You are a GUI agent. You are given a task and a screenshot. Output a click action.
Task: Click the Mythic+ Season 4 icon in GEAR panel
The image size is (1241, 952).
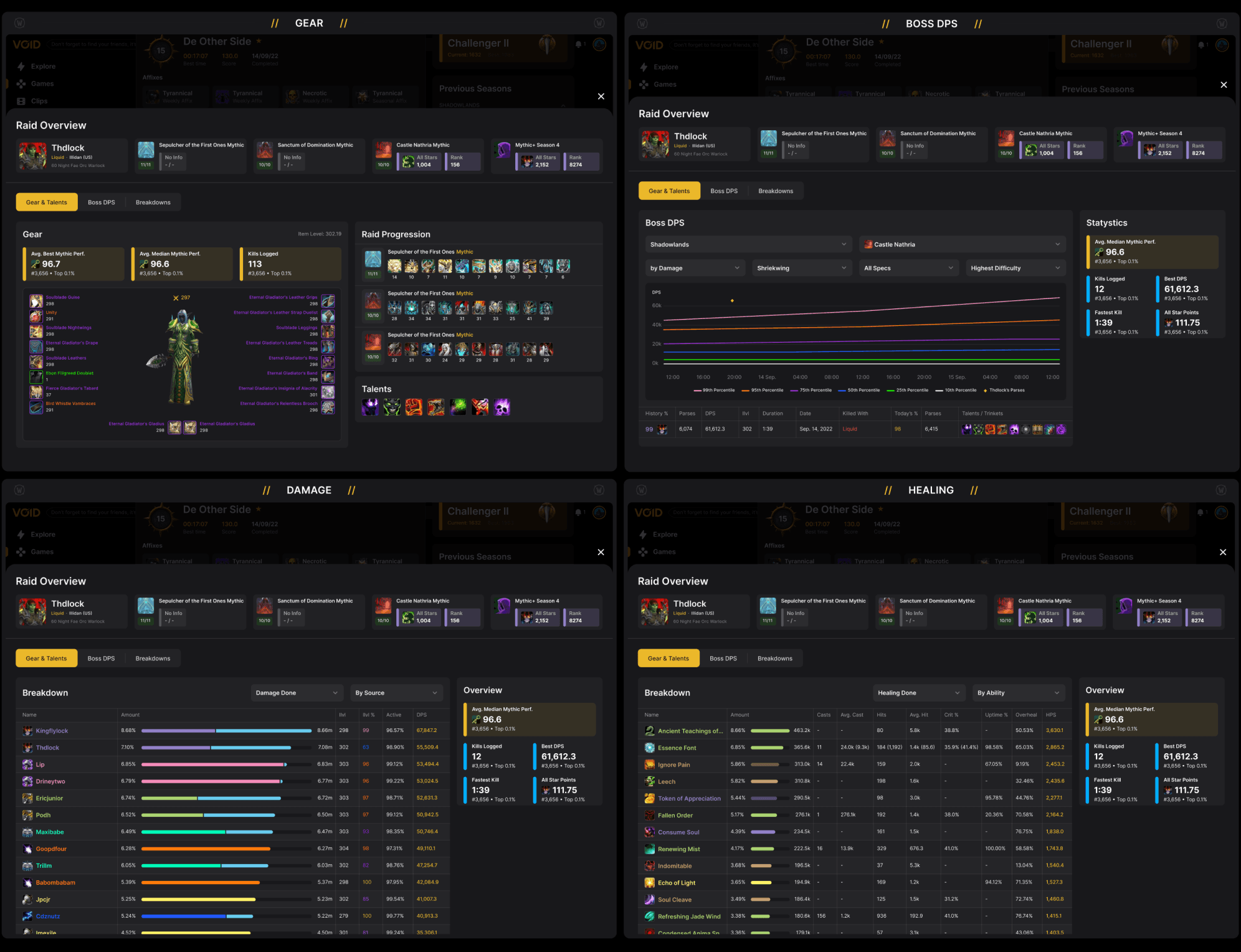pos(503,151)
